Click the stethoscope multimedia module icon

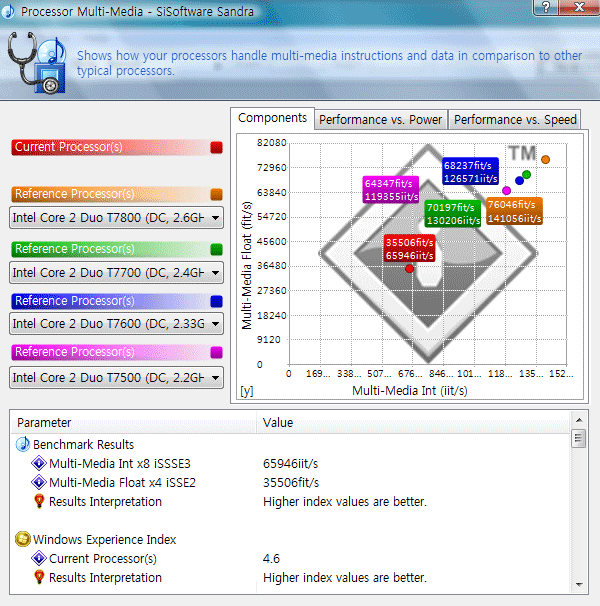tap(36, 63)
